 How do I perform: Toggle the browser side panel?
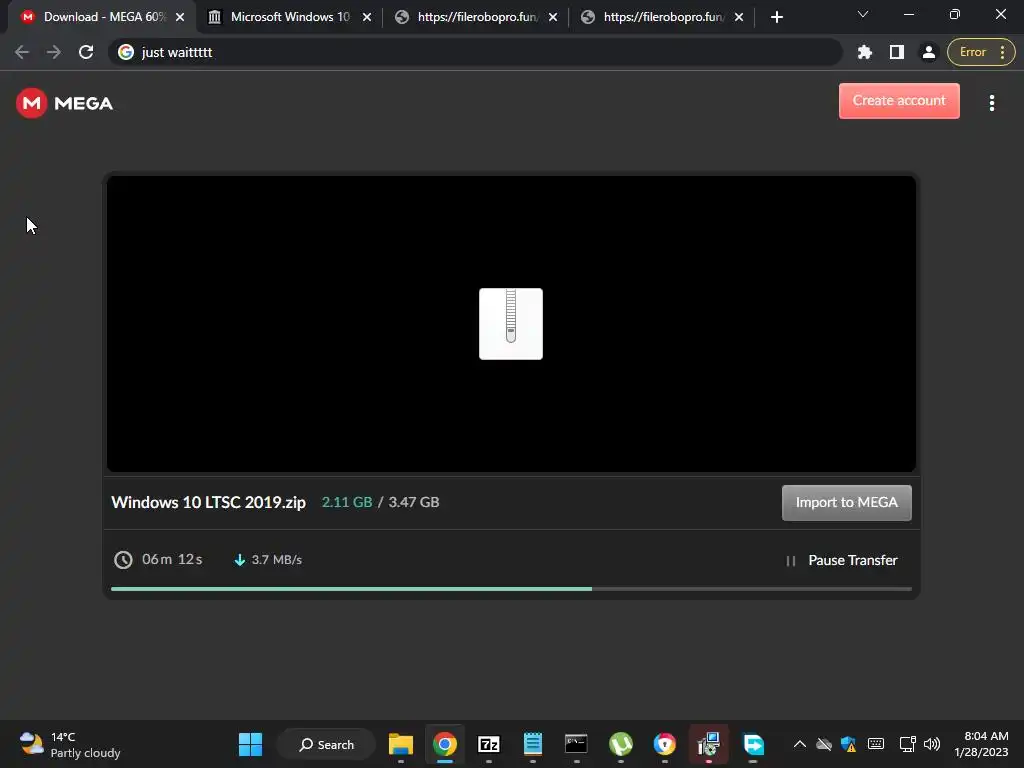[897, 52]
